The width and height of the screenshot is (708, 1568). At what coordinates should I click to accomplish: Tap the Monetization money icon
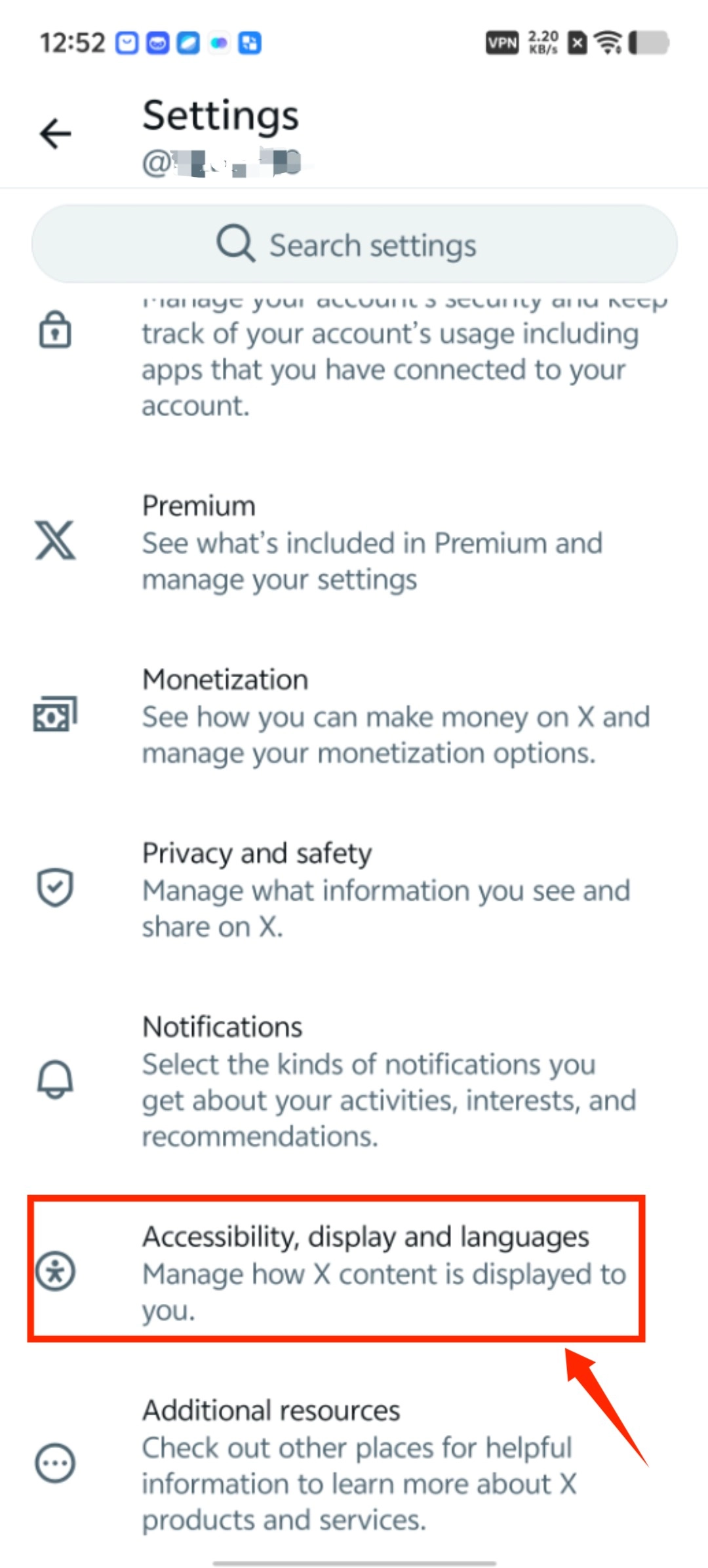(55, 714)
